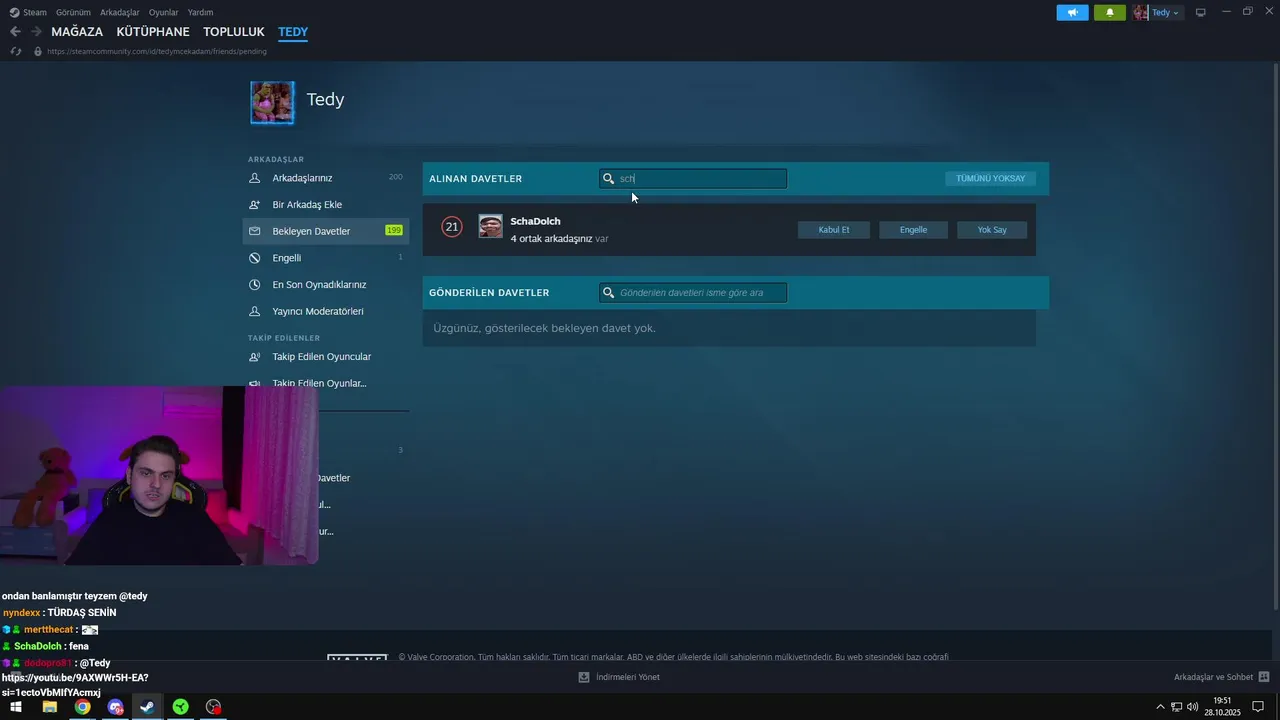Open the Oyunlar menu
The image size is (1280, 720).
tap(163, 13)
